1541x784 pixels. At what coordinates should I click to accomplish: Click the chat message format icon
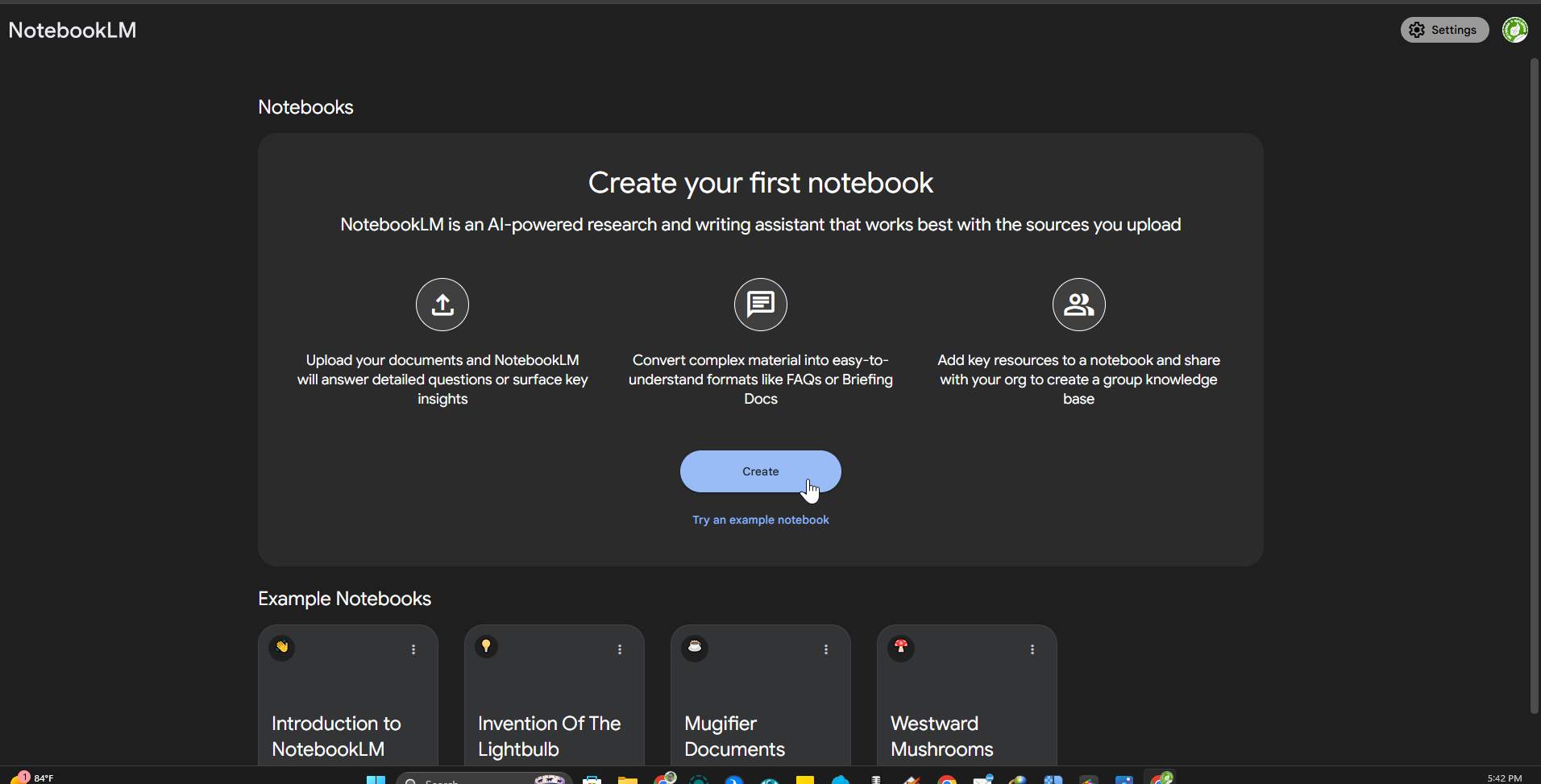[761, 305]
